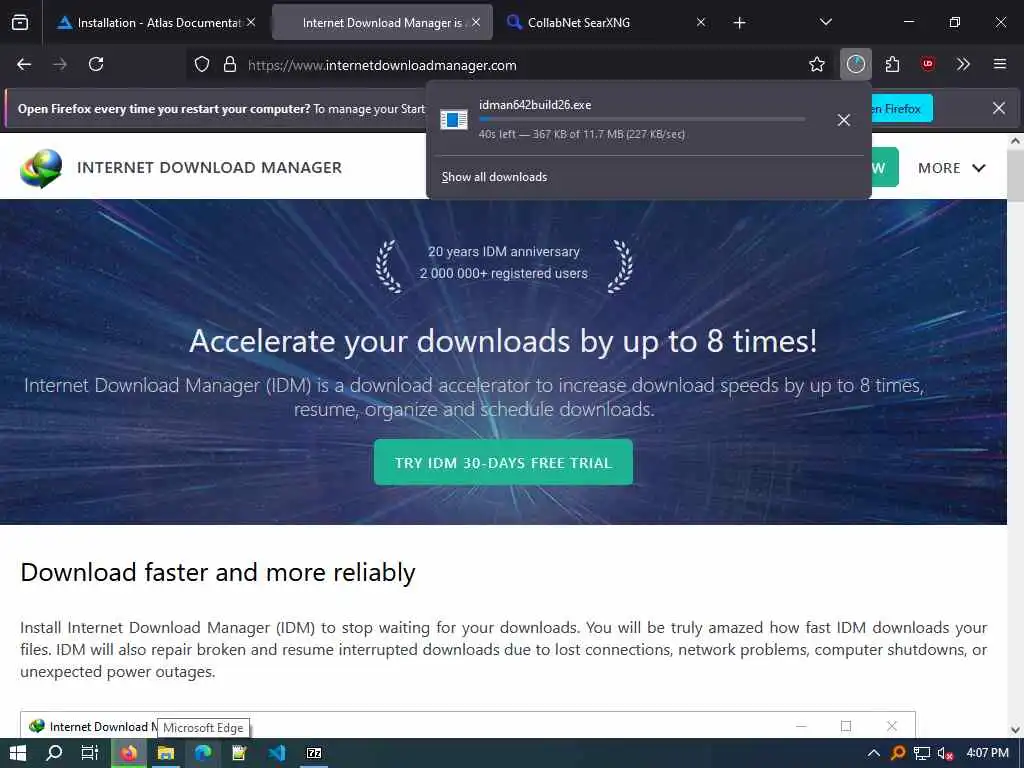
Task: Click the IDM globe logo
Action: pyautogui.click(x=41, y=168)
